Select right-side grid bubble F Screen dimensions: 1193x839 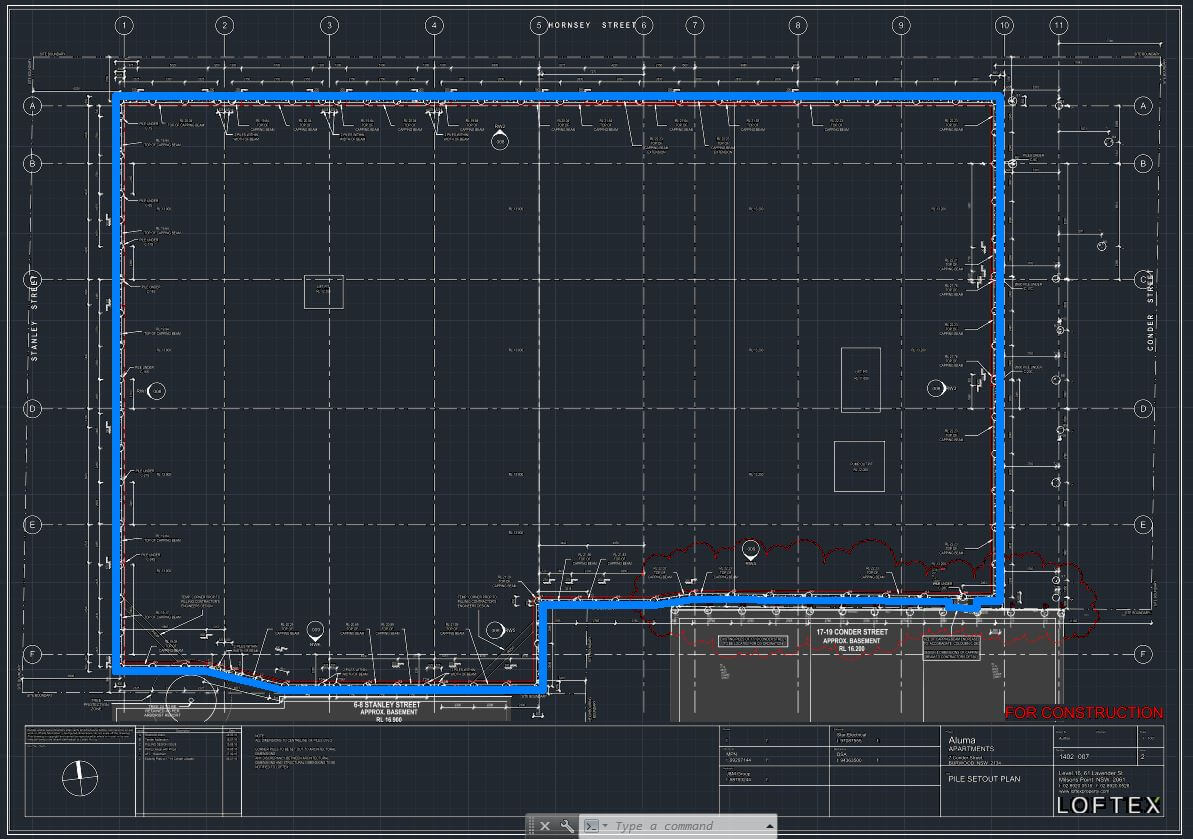1145,655
